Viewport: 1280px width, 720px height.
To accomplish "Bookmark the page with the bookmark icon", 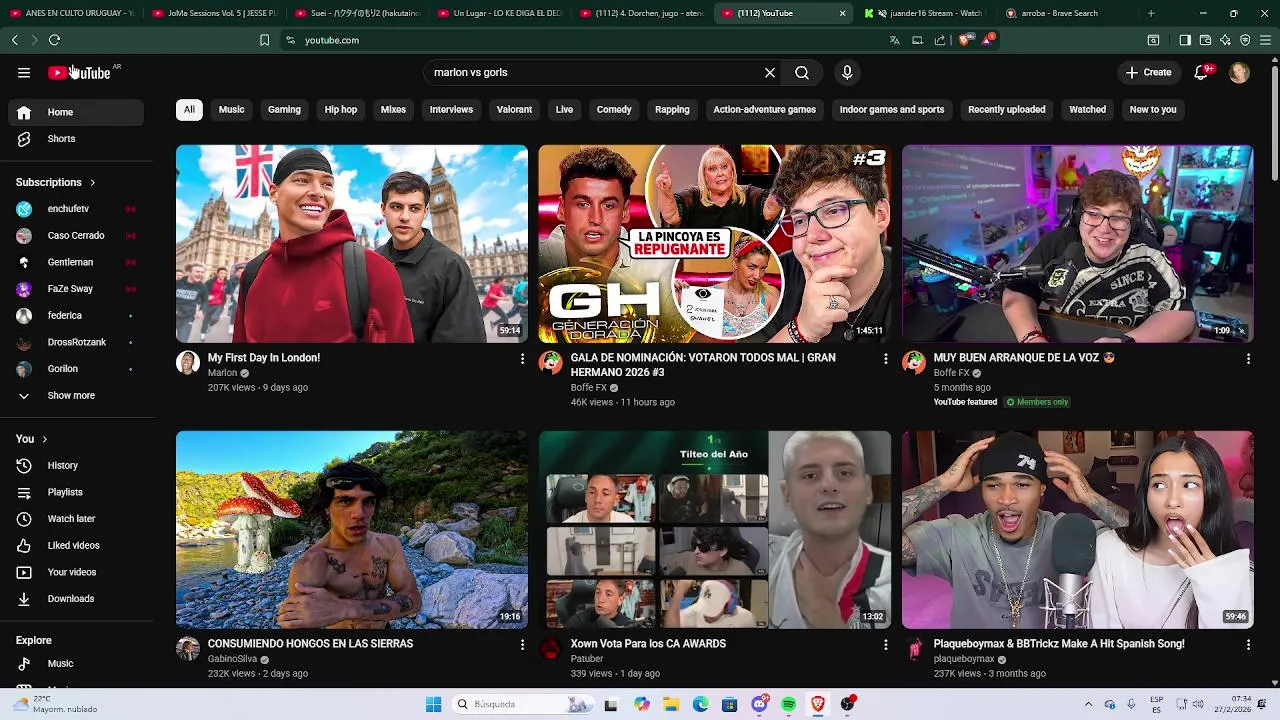I will point(264,40).
